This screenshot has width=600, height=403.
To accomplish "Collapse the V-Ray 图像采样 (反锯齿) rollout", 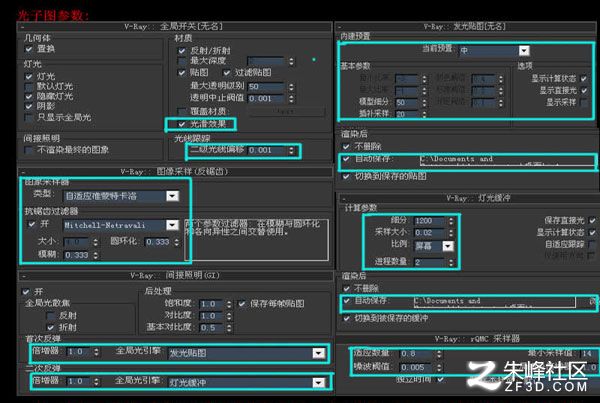I will coord(174,171).
